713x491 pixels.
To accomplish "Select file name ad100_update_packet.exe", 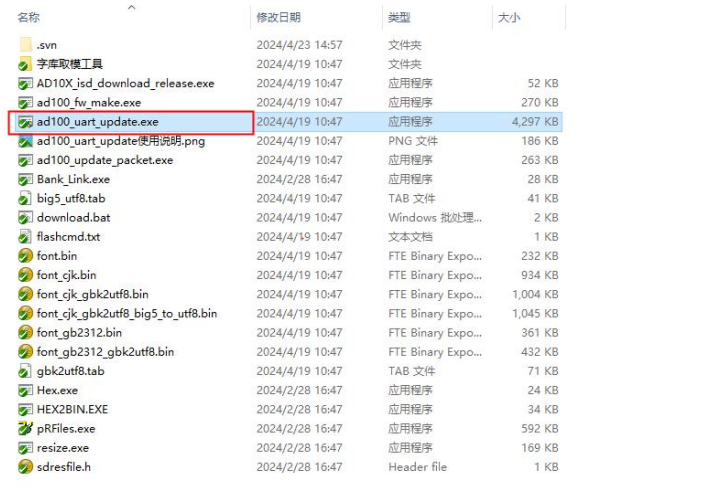I will tap(105, 160).
